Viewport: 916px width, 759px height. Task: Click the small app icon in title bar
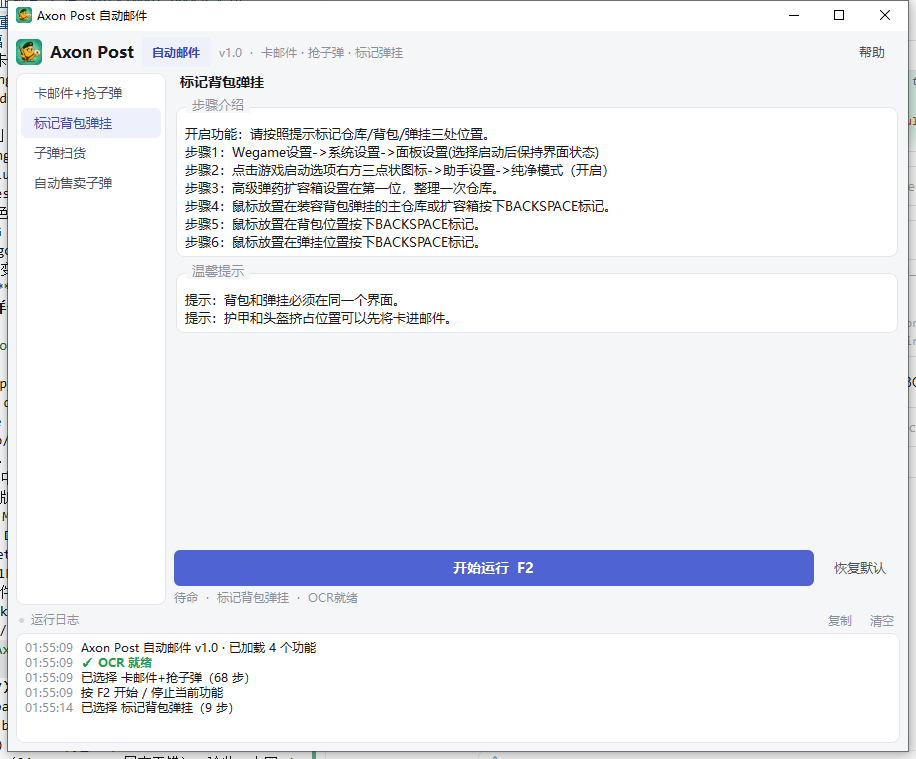click(24, 15)
